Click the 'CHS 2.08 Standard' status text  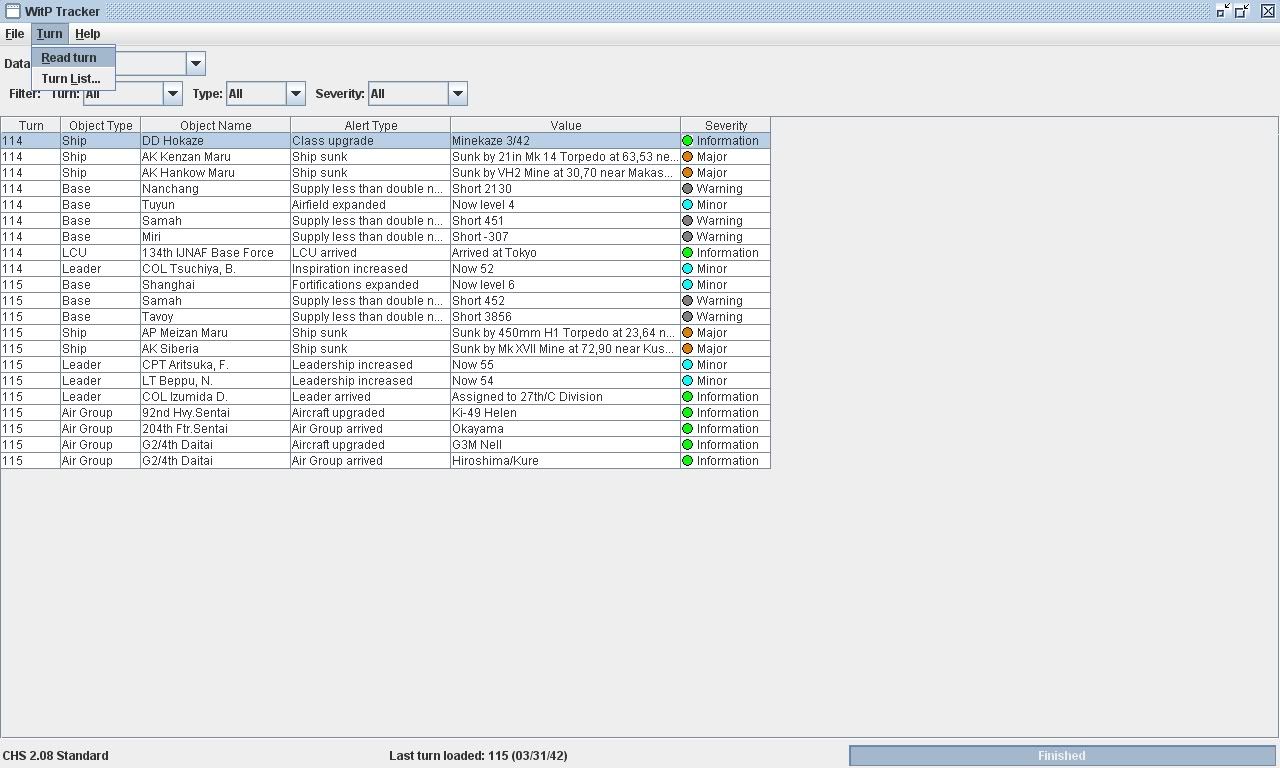(56, 756)
